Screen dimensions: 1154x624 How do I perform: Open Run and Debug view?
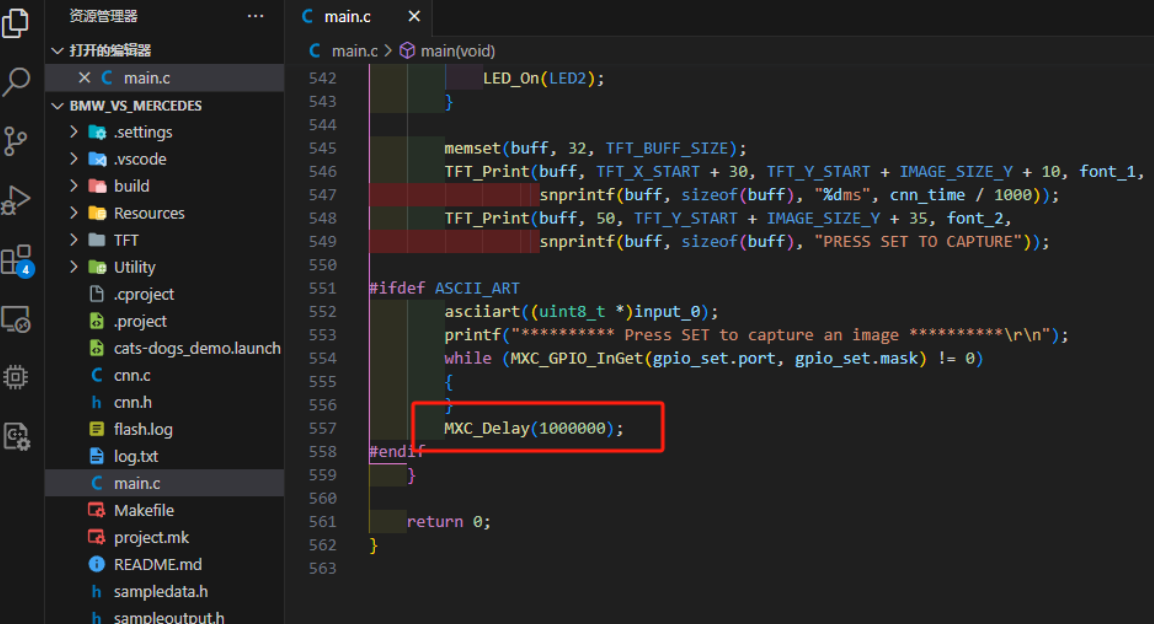(15, 199)
